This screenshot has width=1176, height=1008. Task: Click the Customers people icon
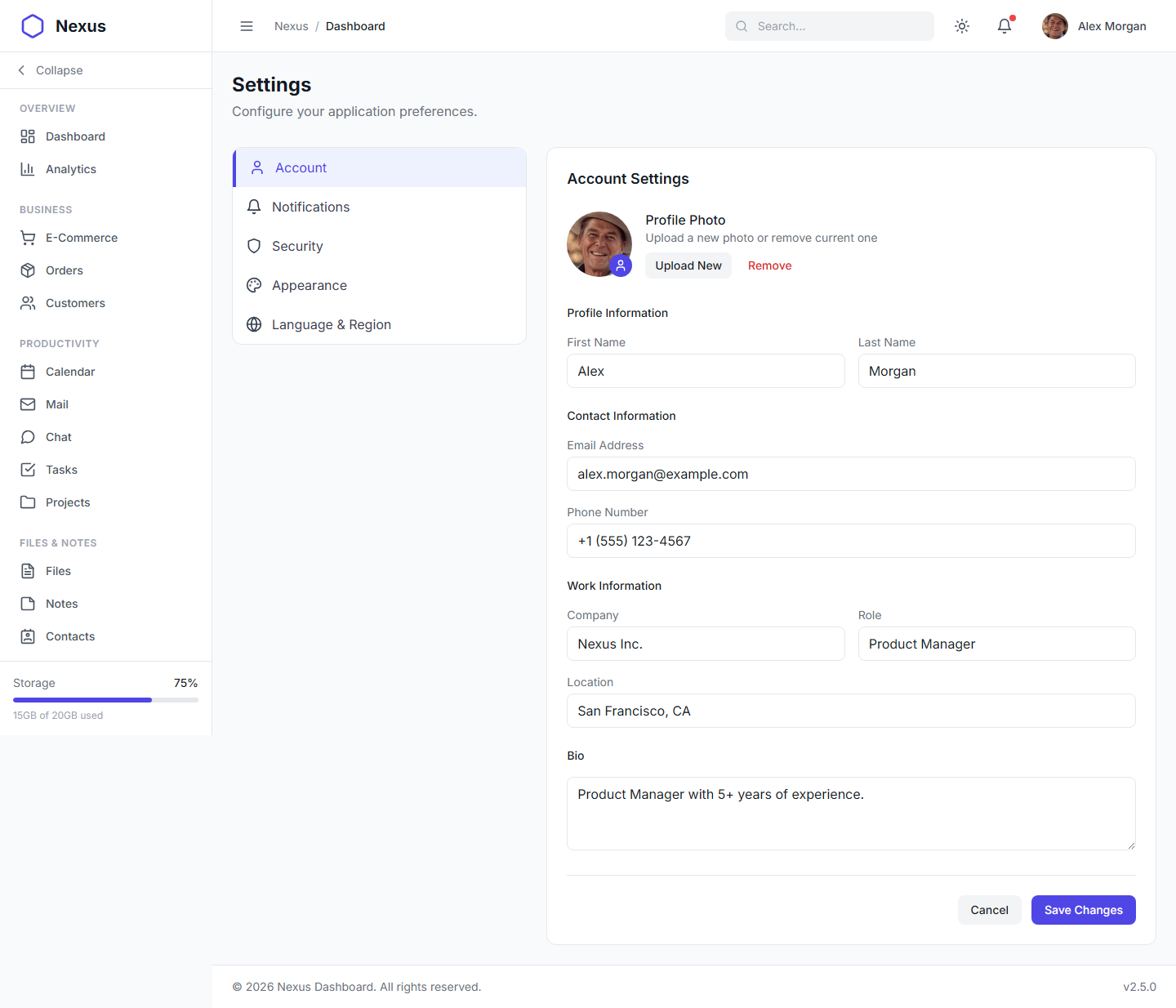pos(28,303)
